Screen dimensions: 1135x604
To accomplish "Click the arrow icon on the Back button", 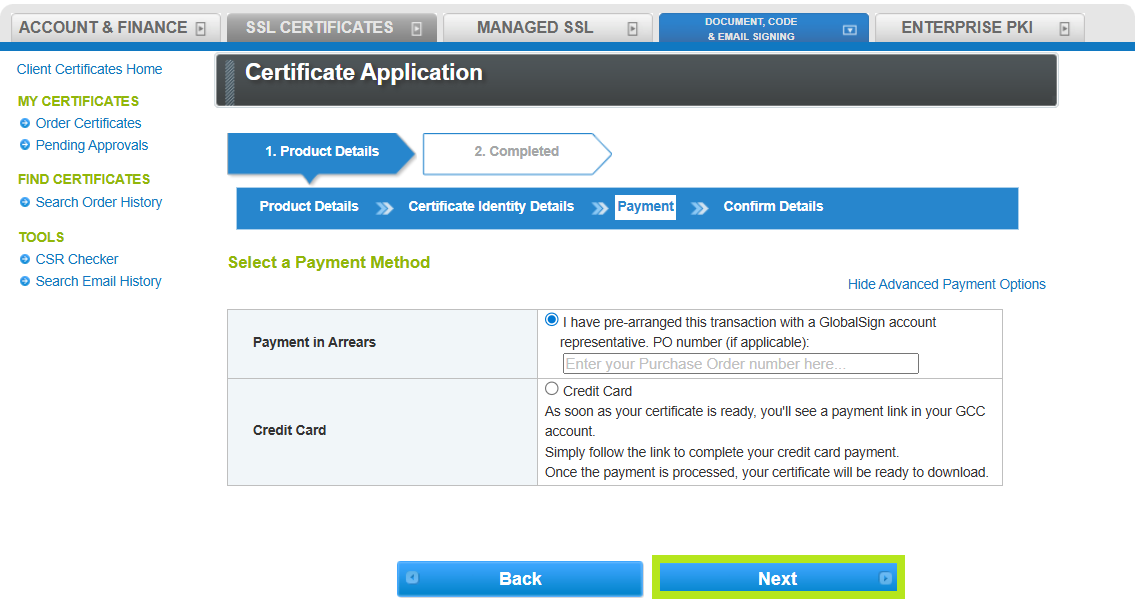I will pos(413,578).
